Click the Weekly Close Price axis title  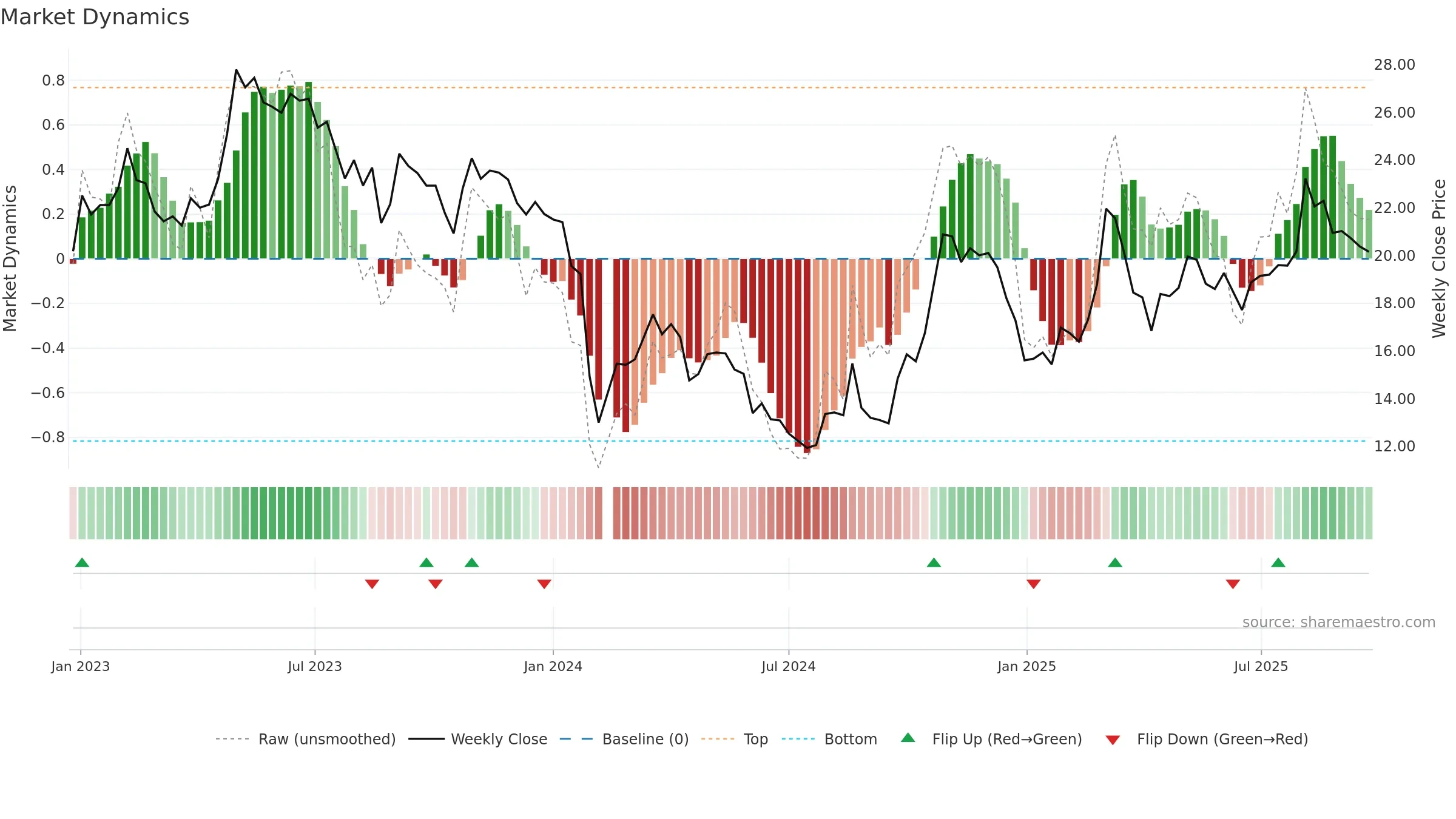point(1439,258)
